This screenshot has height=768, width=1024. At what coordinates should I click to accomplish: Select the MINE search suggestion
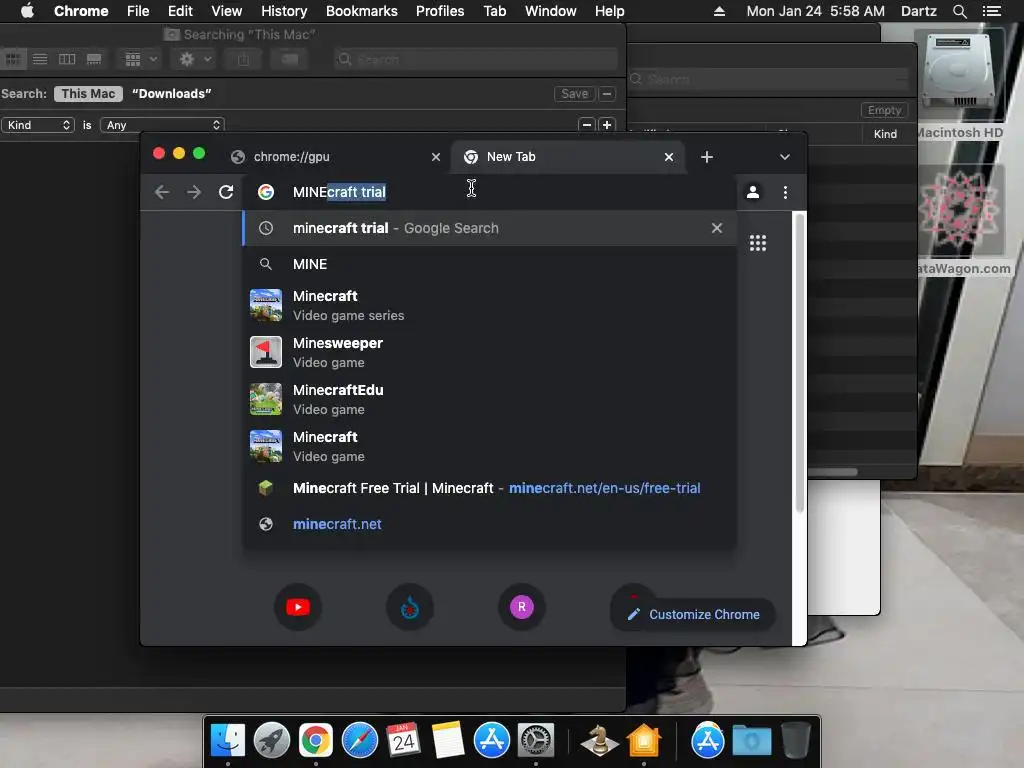click(490, 264)
